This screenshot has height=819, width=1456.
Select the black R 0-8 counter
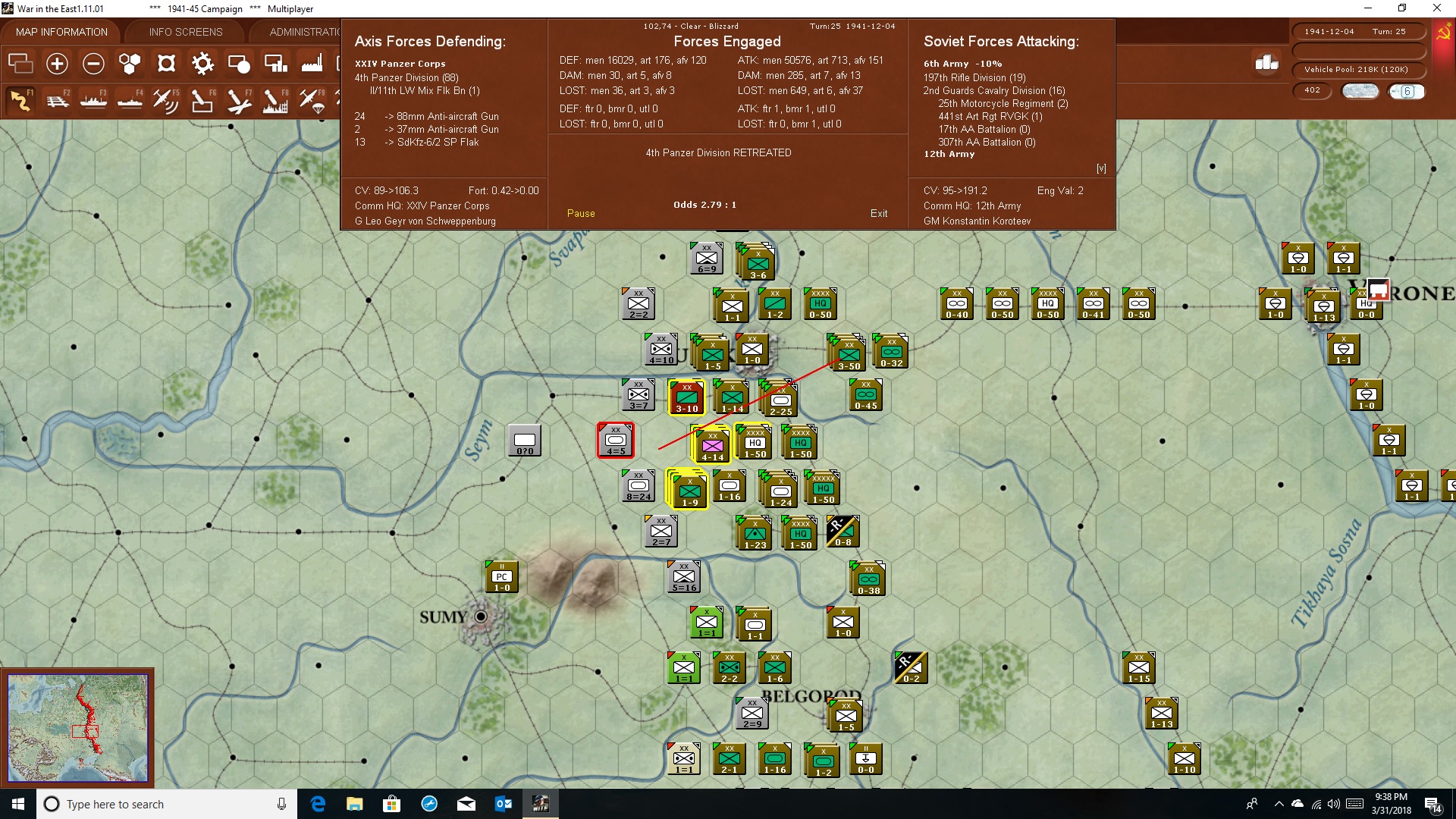click(x=843, y=532)
